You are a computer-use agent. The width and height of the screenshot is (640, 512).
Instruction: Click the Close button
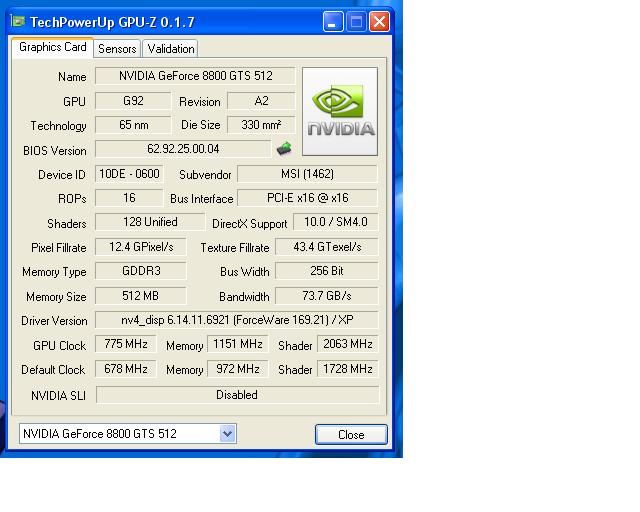(x=351, y=434)
